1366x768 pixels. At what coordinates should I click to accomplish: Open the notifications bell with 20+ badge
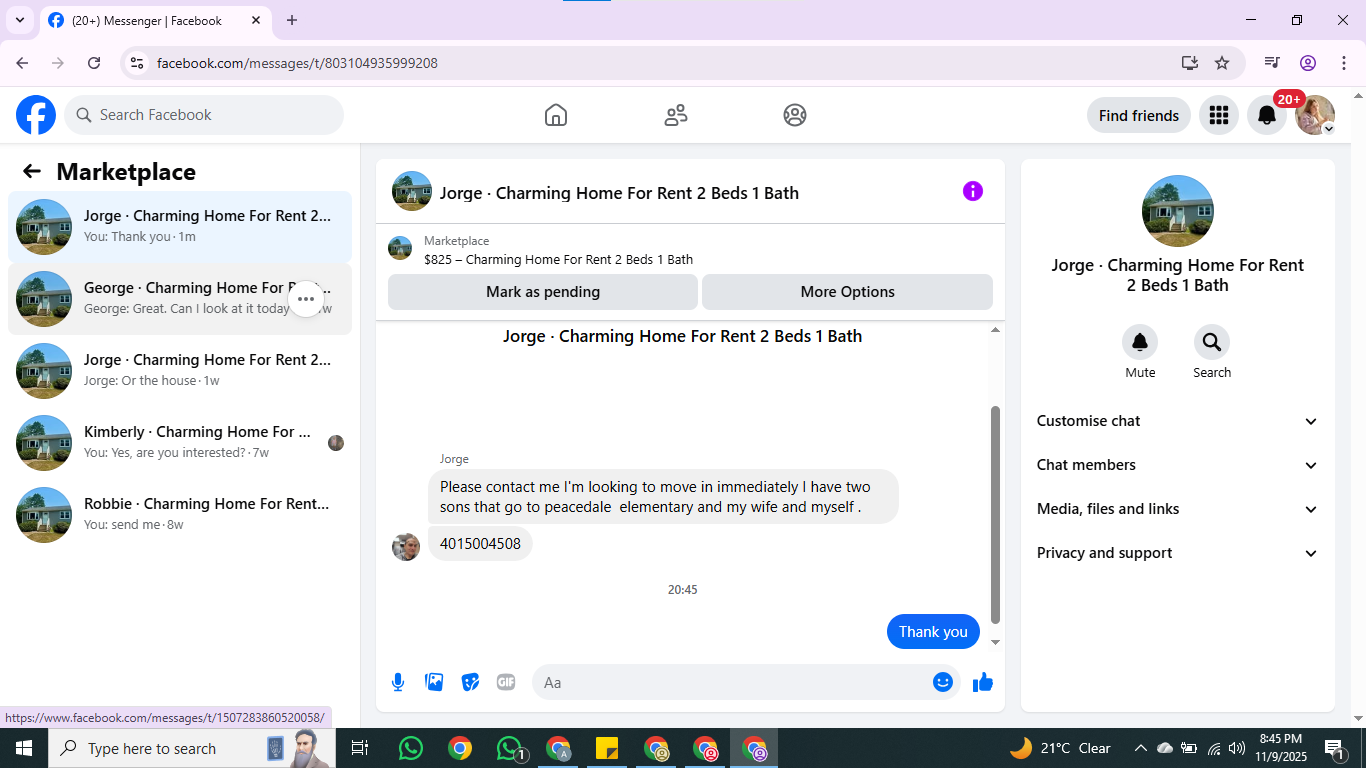click(1267, 115)
